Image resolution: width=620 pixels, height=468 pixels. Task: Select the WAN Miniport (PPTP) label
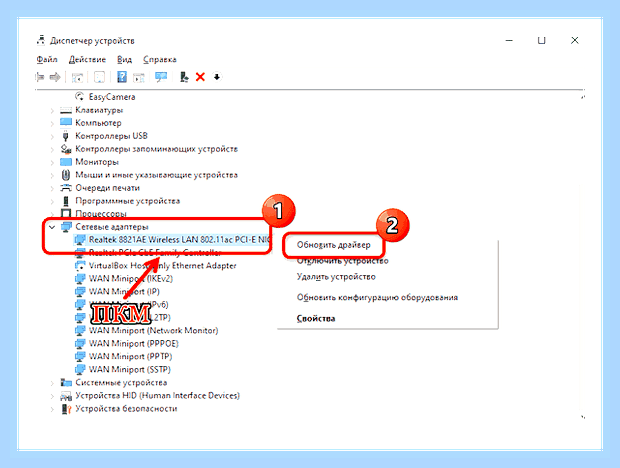(x=130, y=356)
